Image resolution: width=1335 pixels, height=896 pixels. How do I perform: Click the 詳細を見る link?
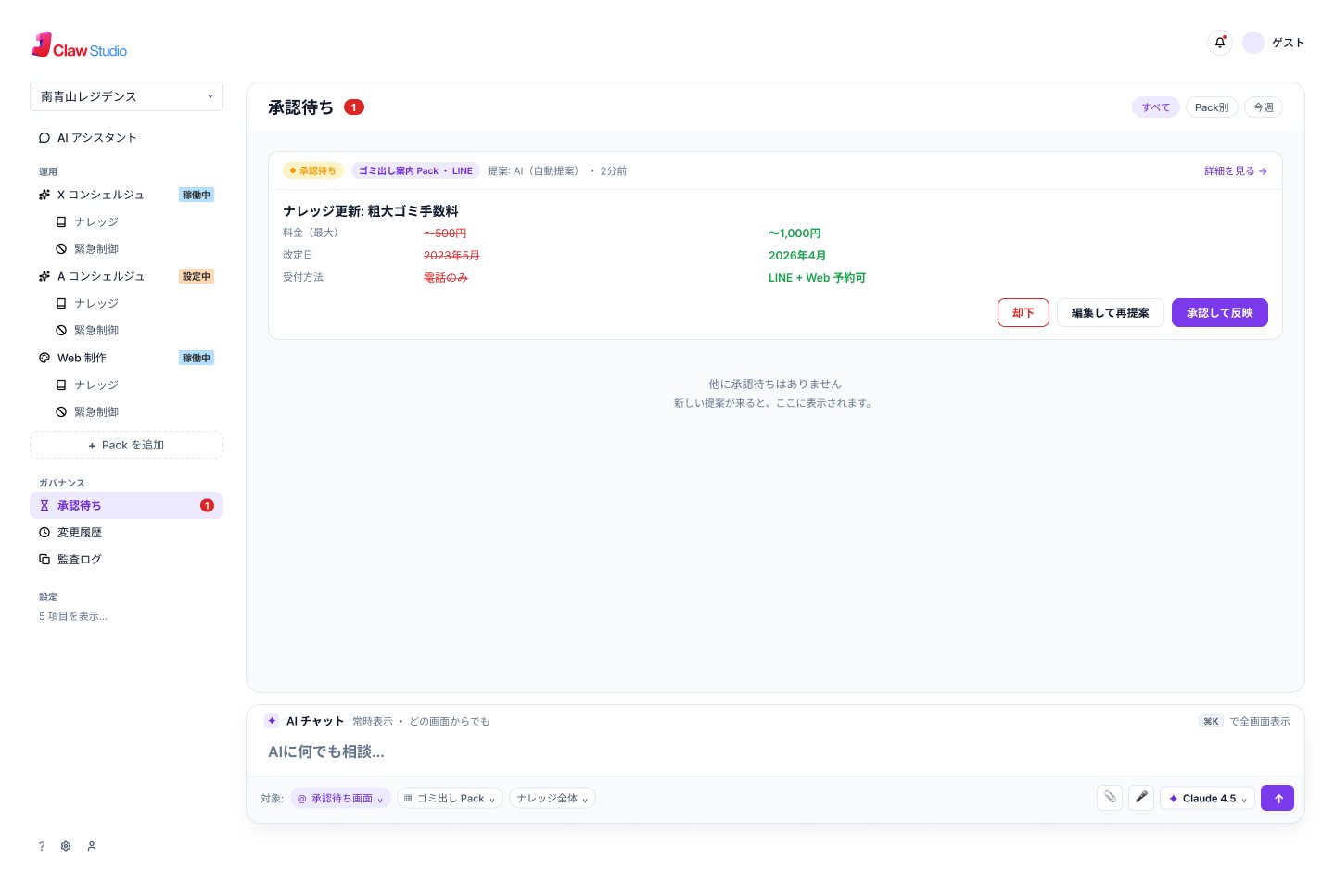pos(1236,171)
